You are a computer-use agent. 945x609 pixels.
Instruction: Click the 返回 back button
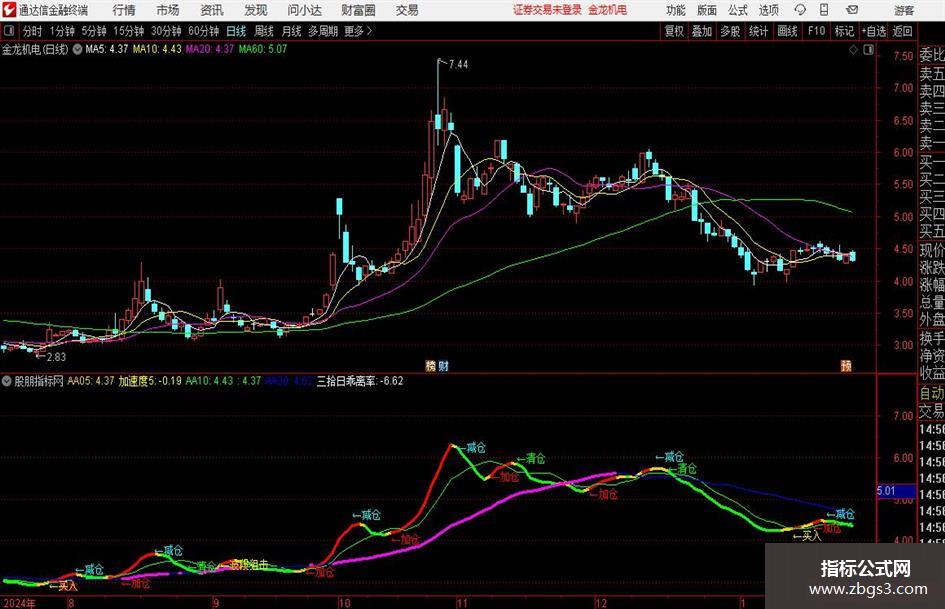(x=902, y=31)
